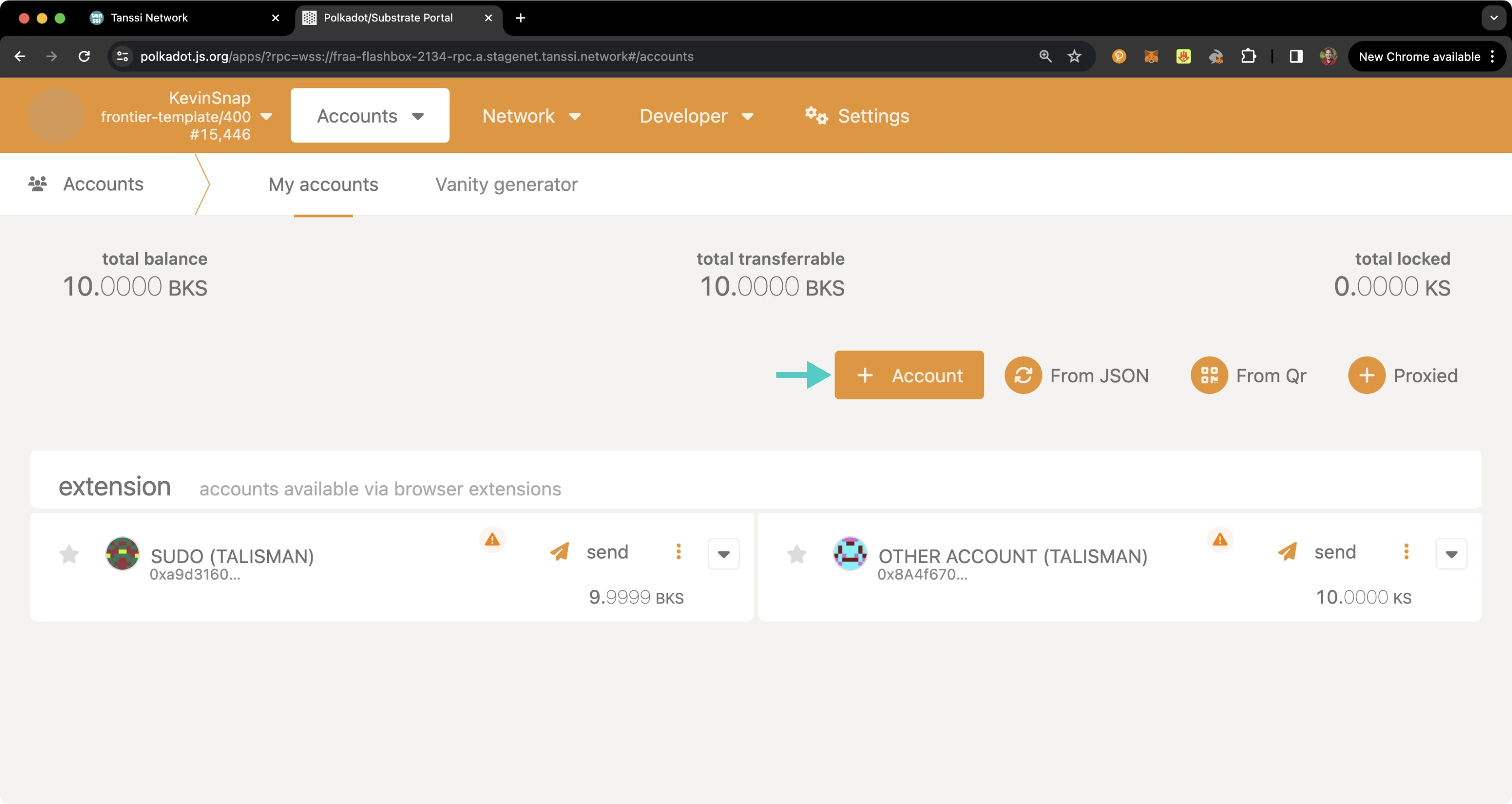Click the 0xa9d3160... address text
The height and width of the screenshot is (804, 1512).
click(195, 575)
